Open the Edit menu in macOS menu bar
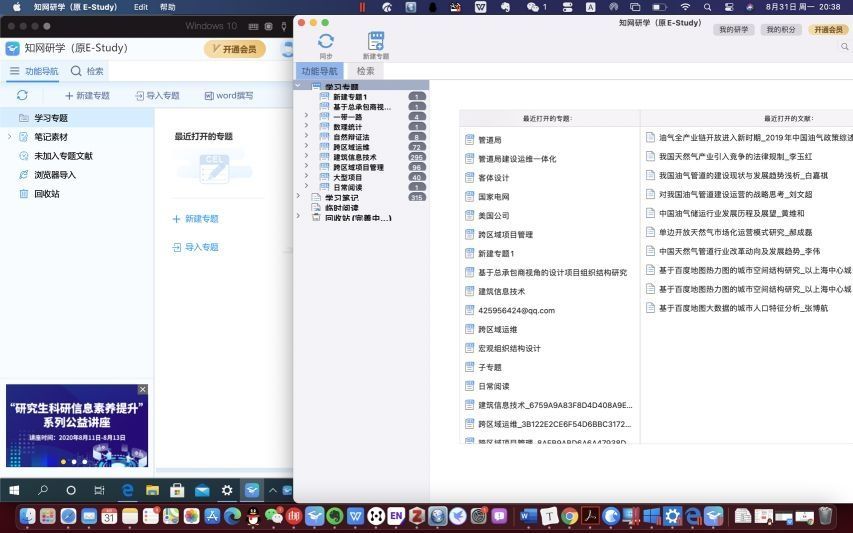The image size is (853, 533). [x=141, y=7]
